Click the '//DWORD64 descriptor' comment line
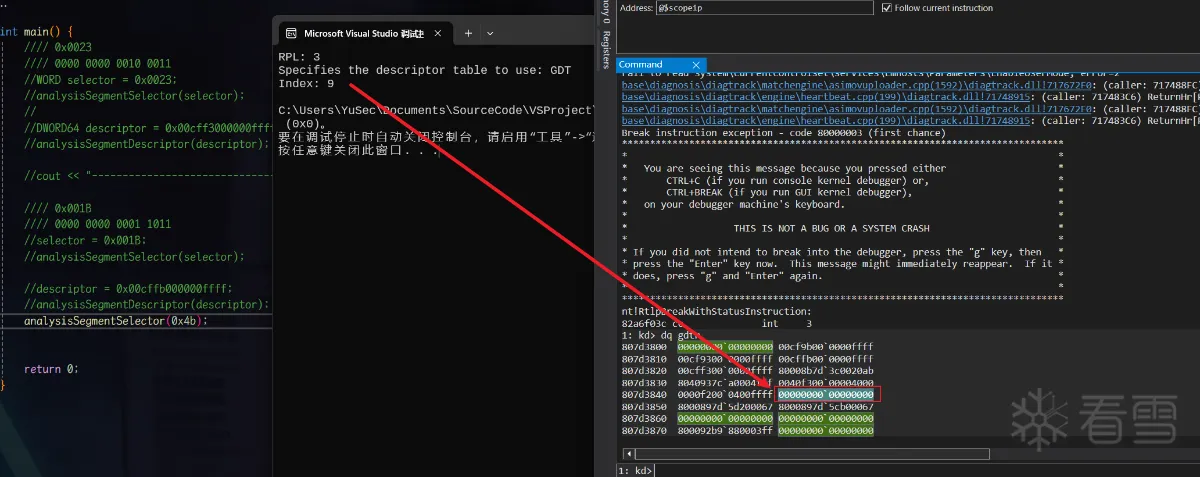Screen dimensions: 1200x477 pos(148,128)
